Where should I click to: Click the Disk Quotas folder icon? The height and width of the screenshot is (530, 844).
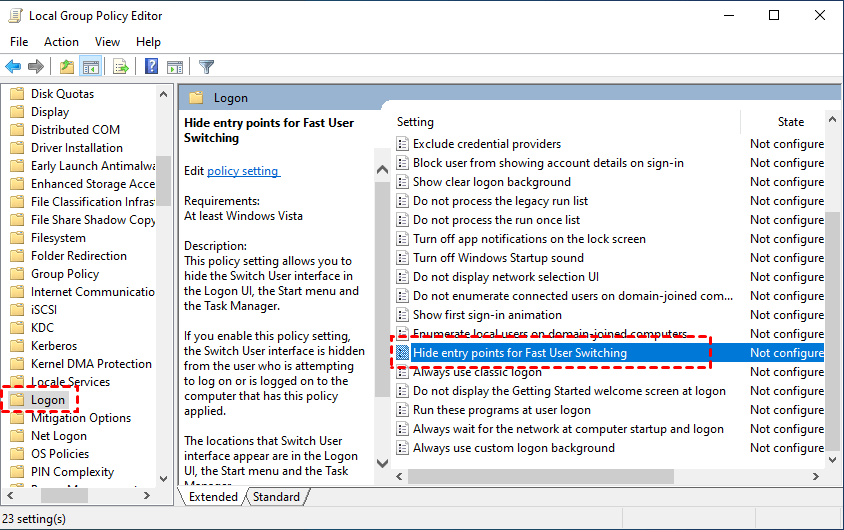17,94
